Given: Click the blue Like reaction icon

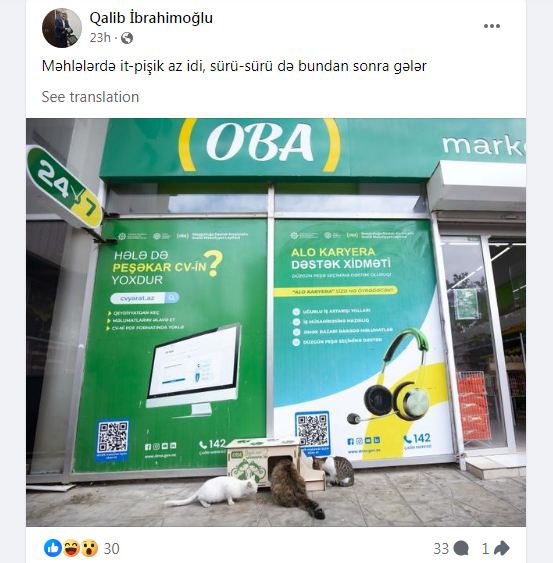Looking at the screenshot, I should point(53,548).
